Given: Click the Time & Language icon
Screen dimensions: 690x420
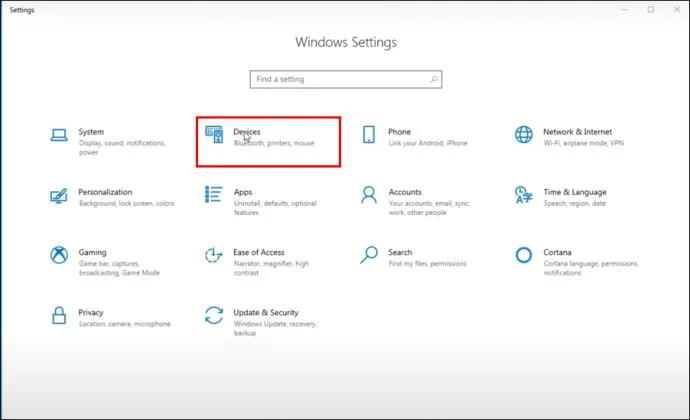Looking at the screenshot, I should [524, 195].
